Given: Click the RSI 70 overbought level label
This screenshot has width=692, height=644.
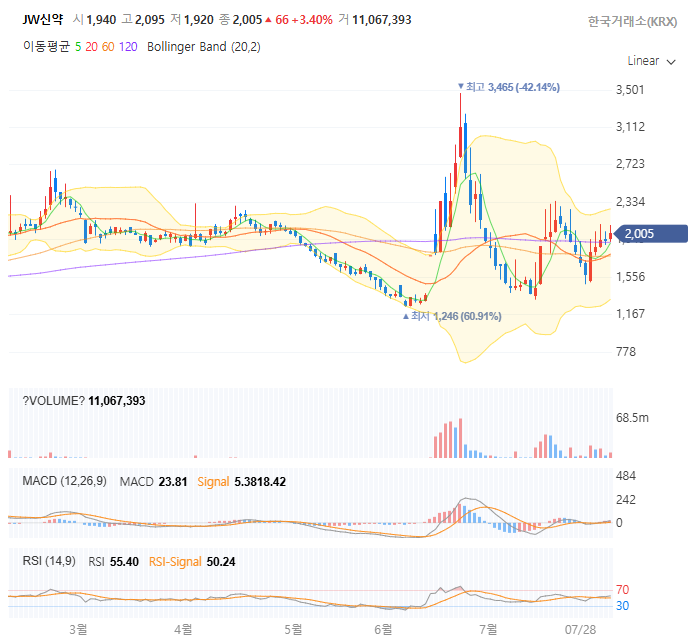Looking at the screenshot, I should click(x=622, y=590).
